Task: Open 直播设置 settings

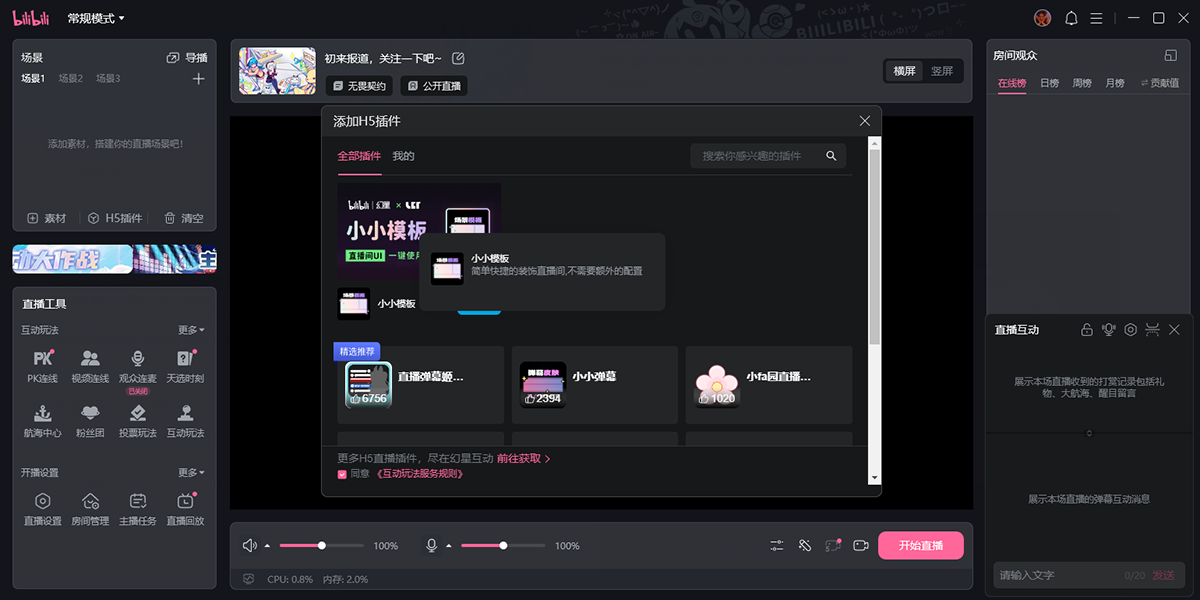Action: coord(43,509)
